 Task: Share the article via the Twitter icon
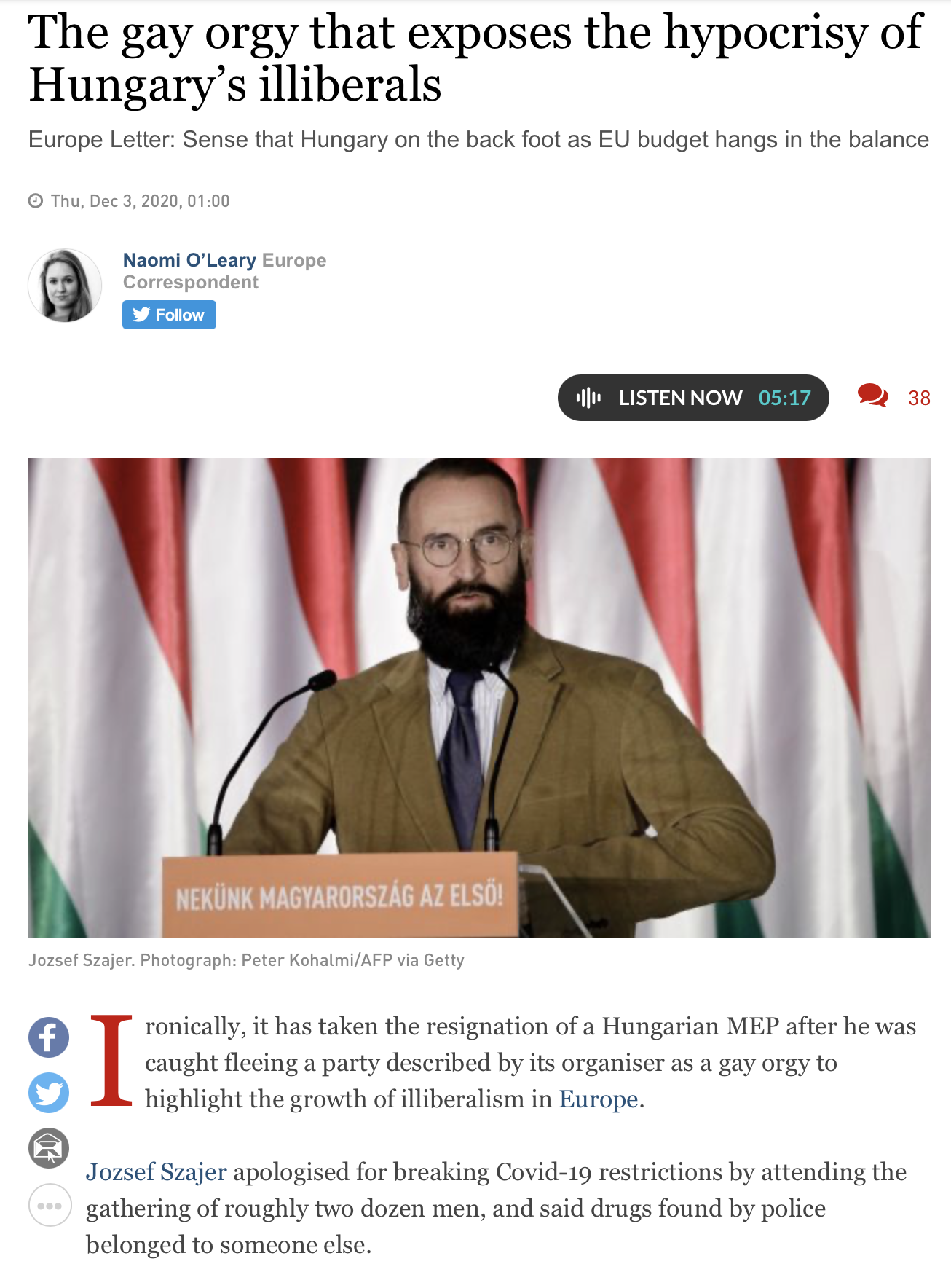coord(49,1092)
